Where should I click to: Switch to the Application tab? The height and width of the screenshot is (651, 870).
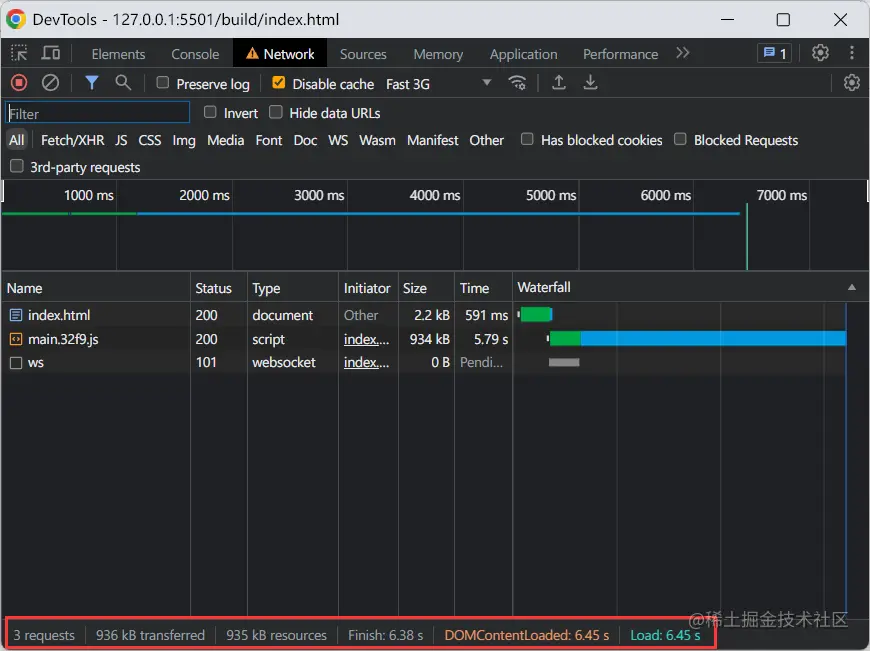coord(523,54)
